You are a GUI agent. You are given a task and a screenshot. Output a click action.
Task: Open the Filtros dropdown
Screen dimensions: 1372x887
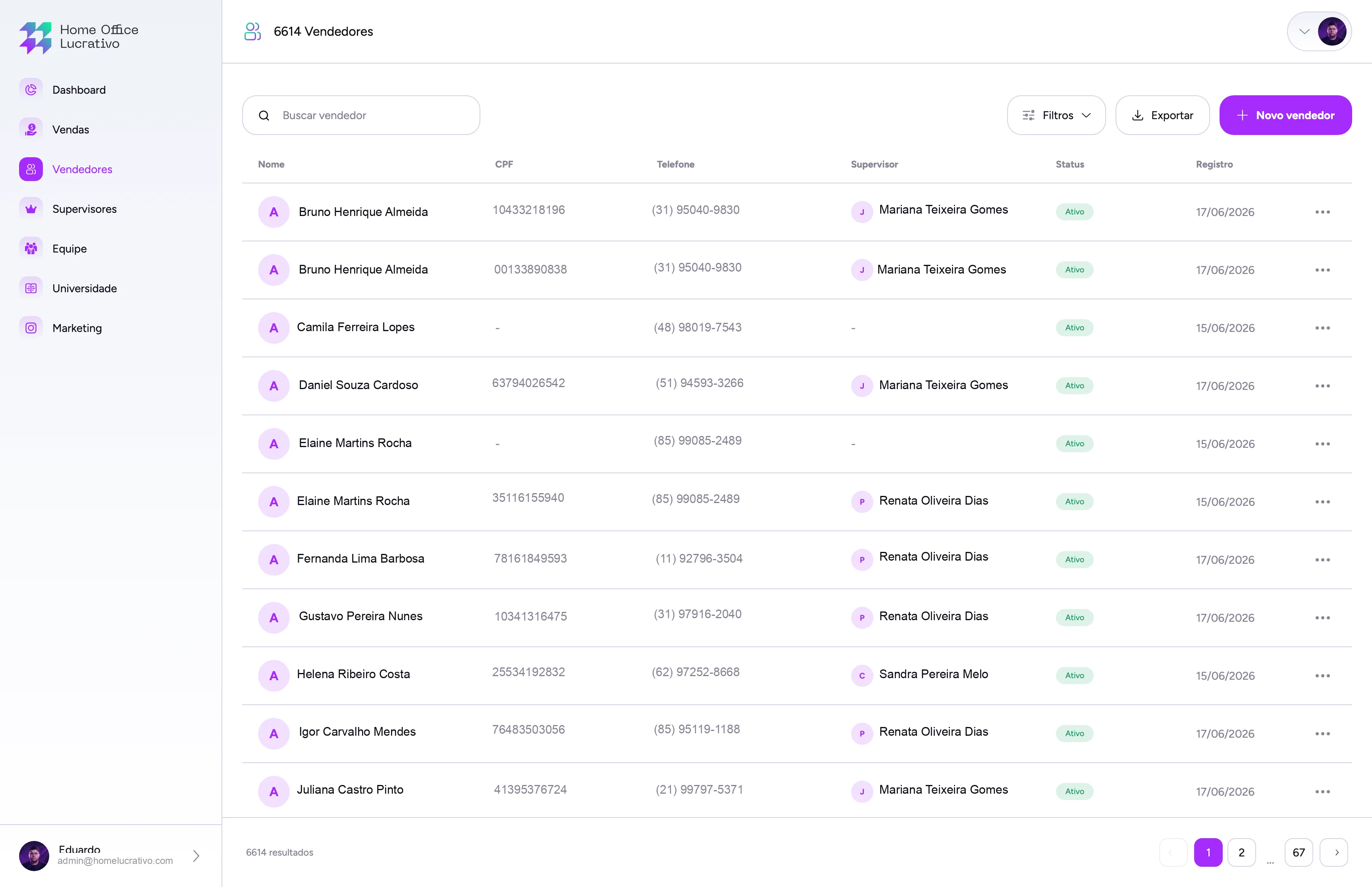click(1056, 115)
